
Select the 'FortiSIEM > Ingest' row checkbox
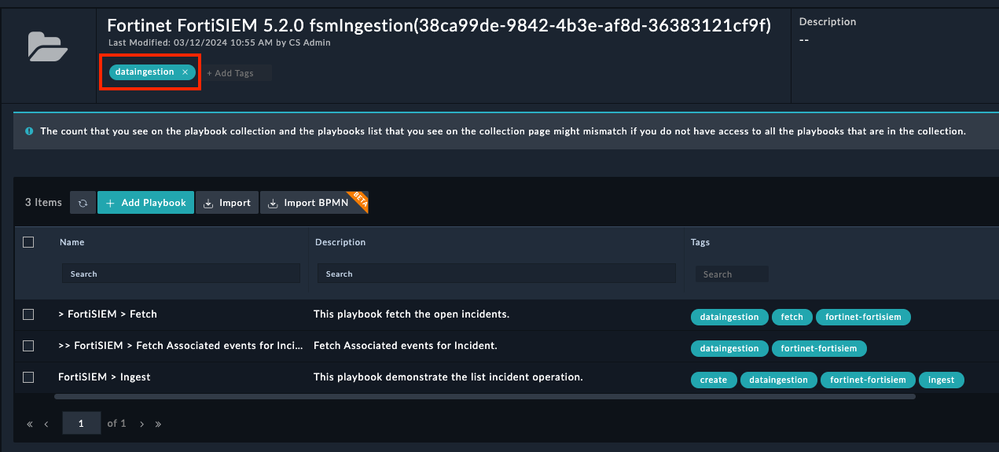28,377
